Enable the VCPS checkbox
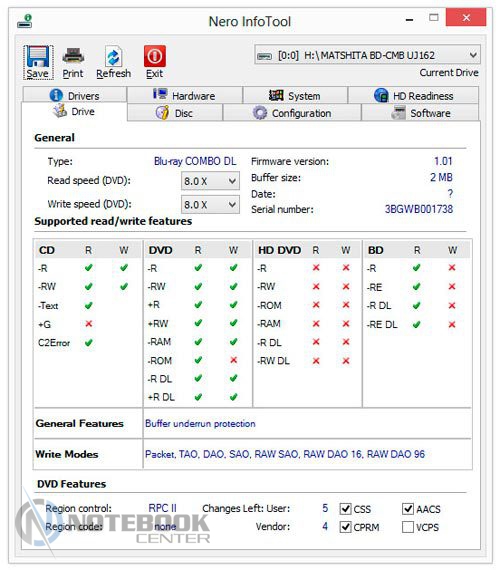 pyautogui.click(x=408, y=527)
